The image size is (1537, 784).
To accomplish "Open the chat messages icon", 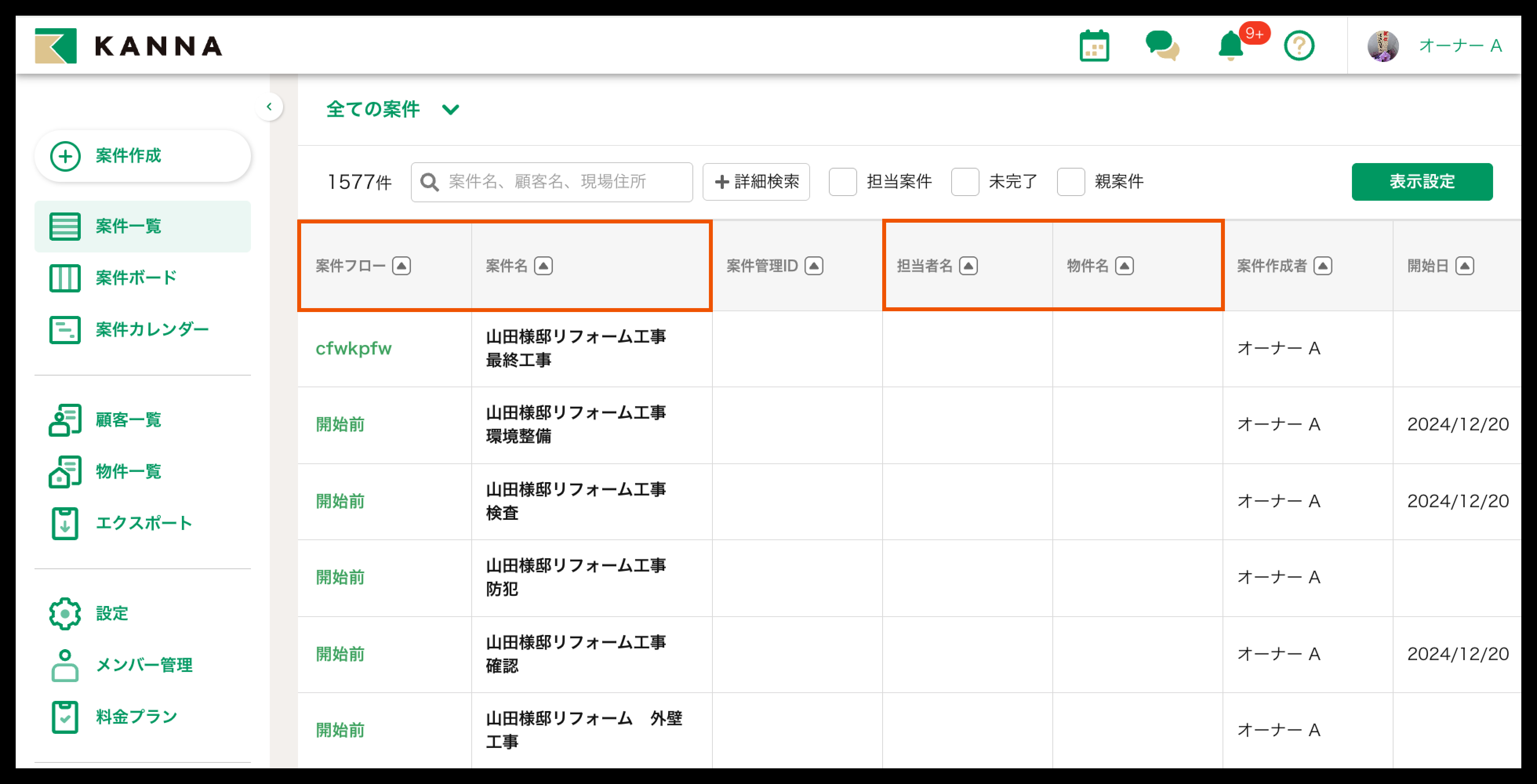I will click(1162, 46).
